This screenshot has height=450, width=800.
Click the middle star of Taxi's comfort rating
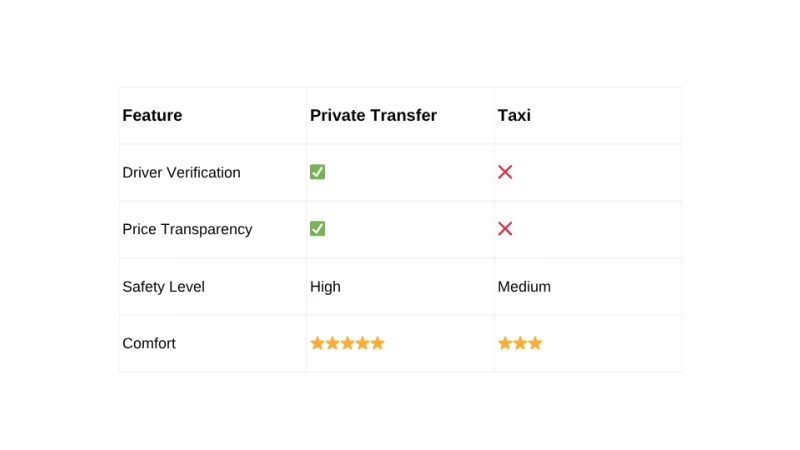pyautogui.click(x=520, y=343)
